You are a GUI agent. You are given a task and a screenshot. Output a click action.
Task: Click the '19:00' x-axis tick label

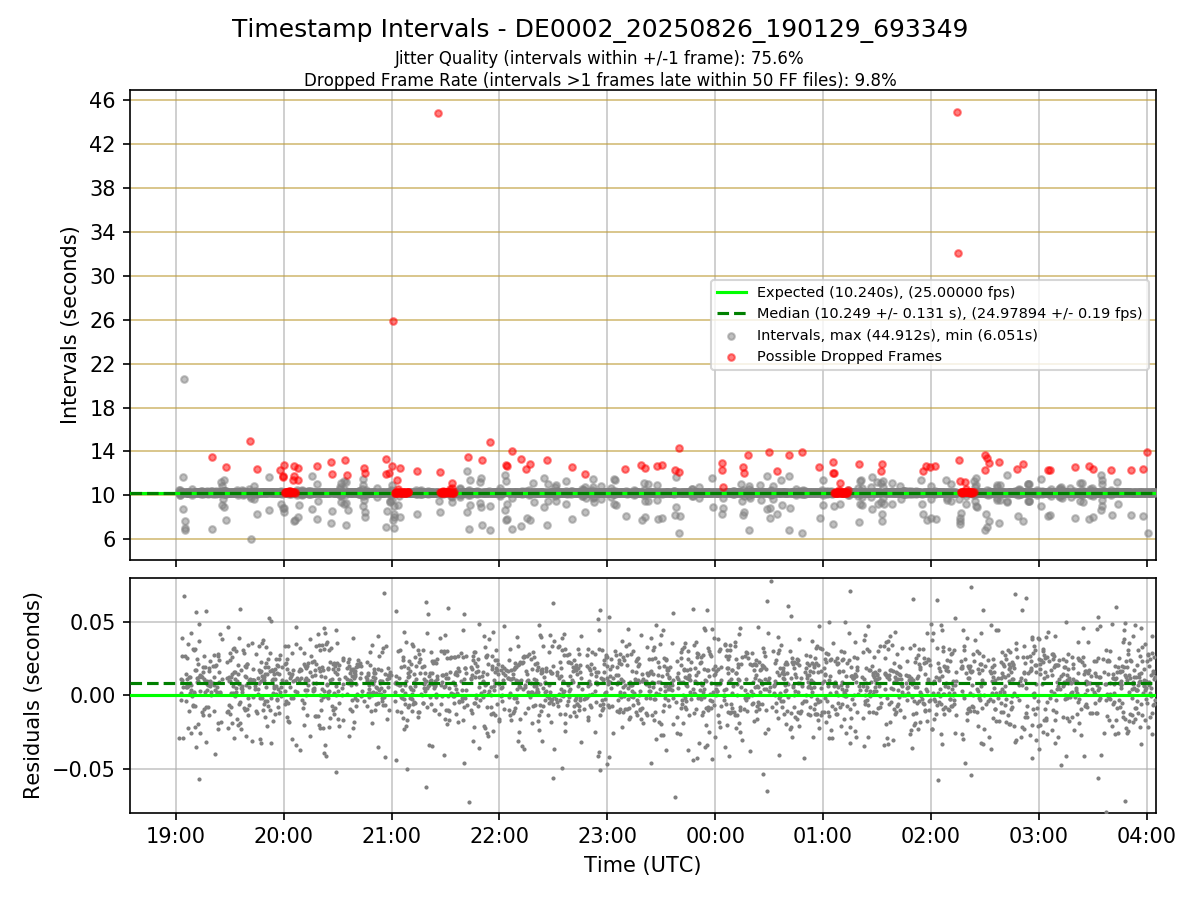coord(176,835)
